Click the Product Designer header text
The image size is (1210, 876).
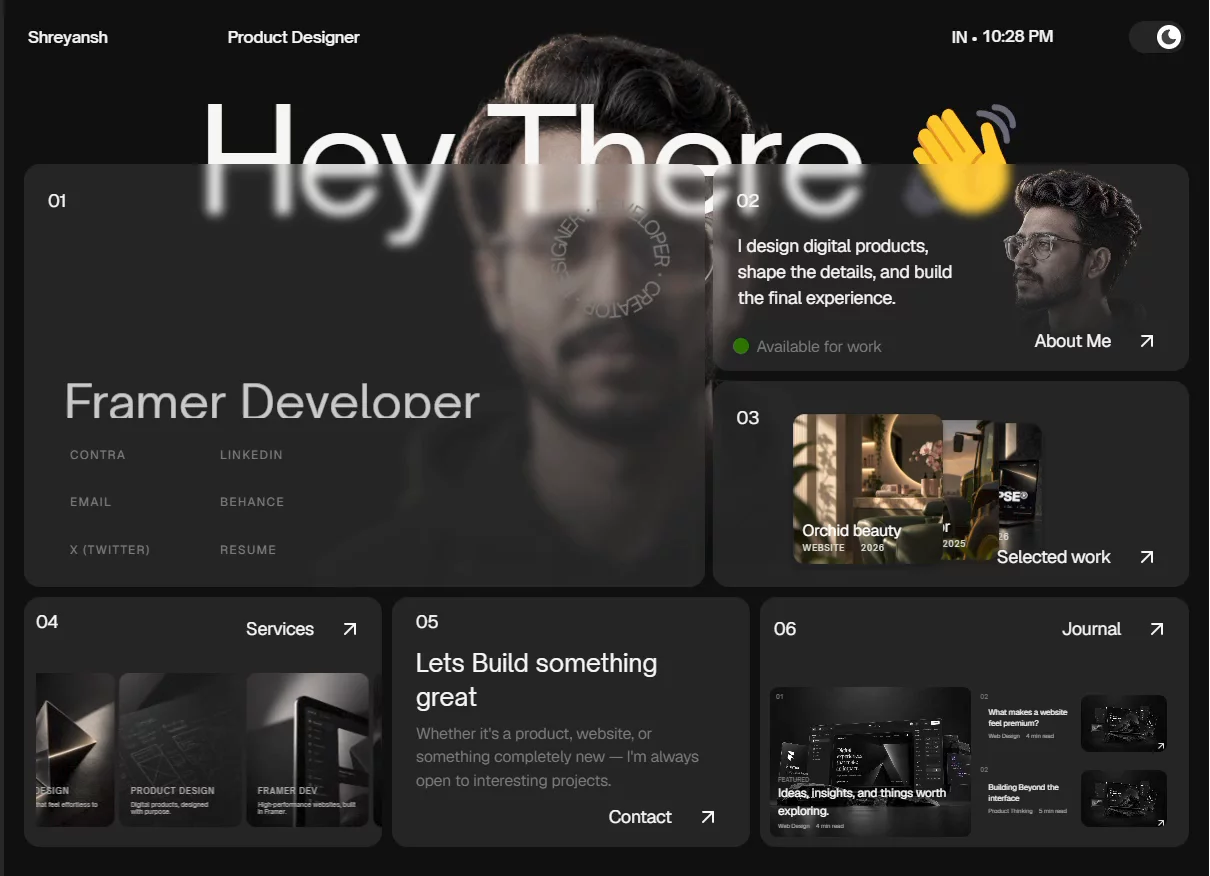[x=293, y=37]
